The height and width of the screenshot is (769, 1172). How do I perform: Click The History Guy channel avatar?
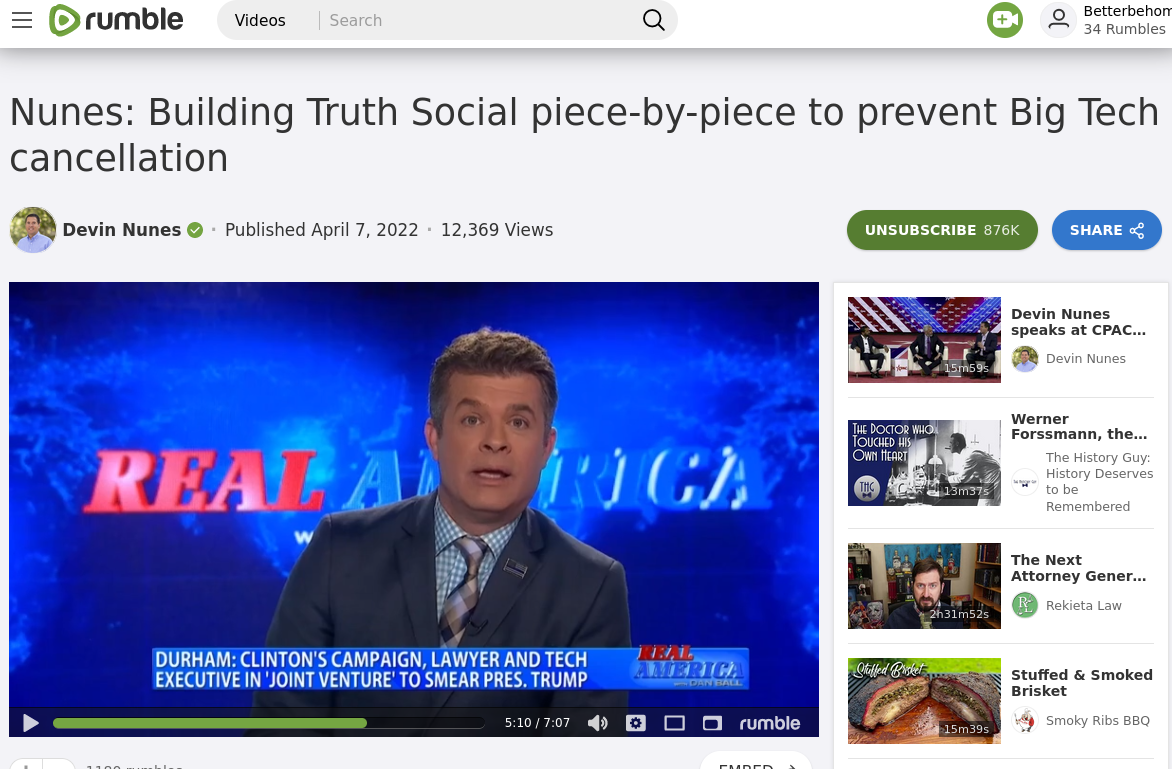pos(1025,482)
